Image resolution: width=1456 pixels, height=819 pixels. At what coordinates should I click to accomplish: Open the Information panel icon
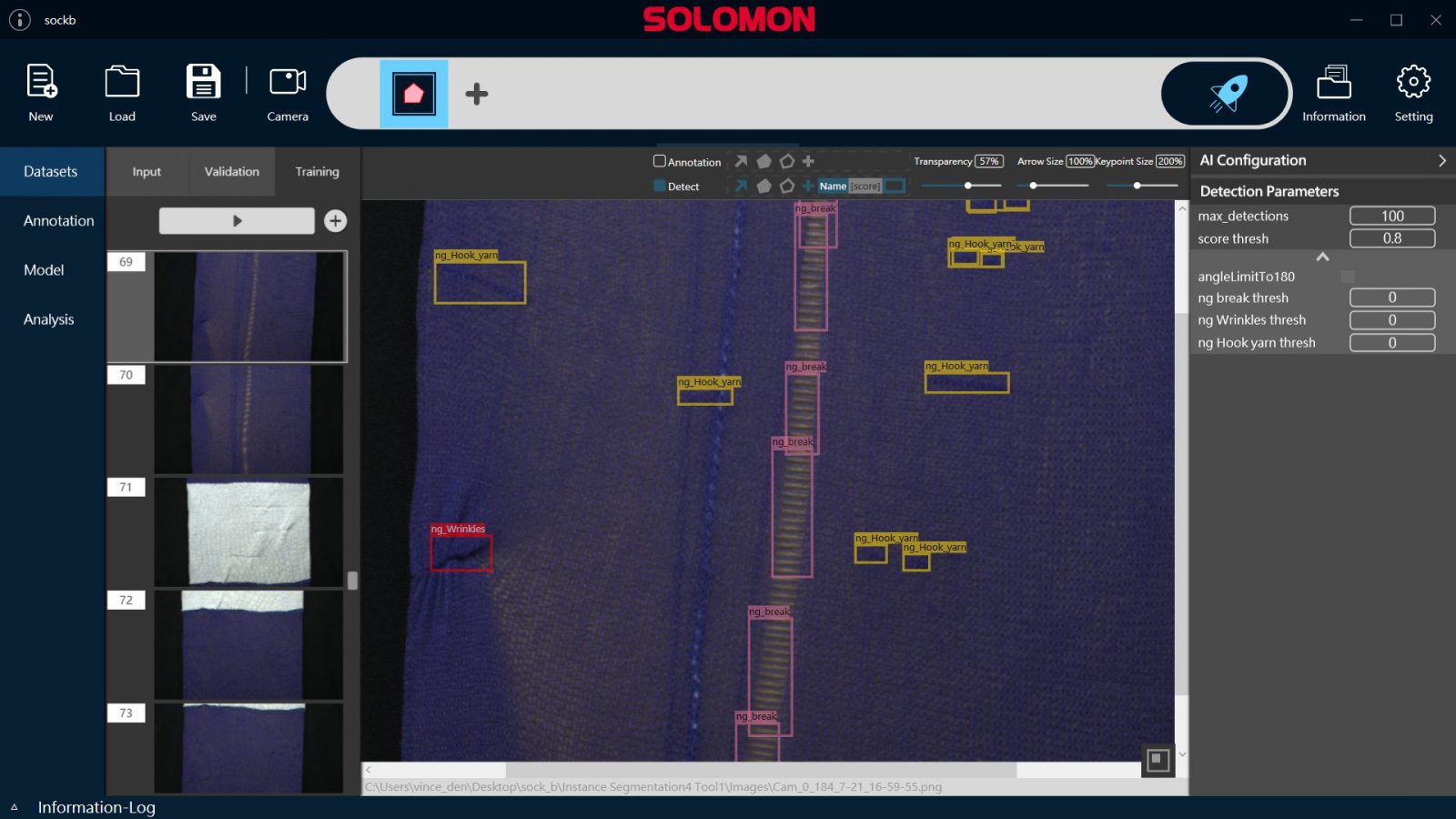[x=1333, y=83]
